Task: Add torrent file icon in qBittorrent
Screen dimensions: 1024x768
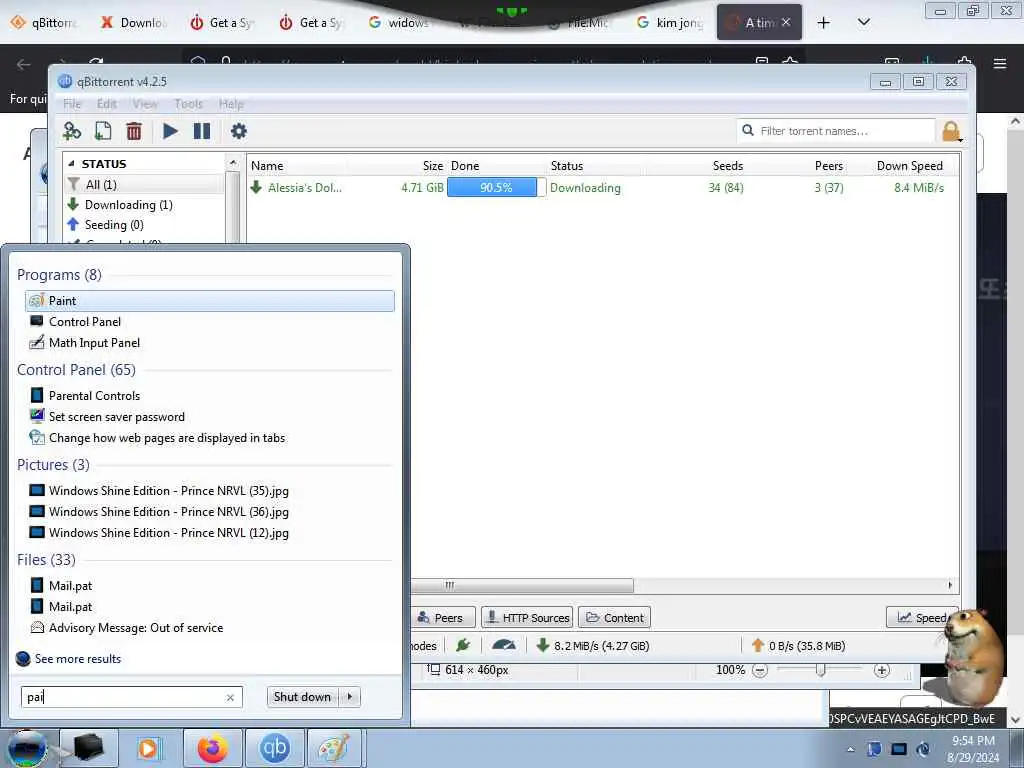Action: point(103,131)
